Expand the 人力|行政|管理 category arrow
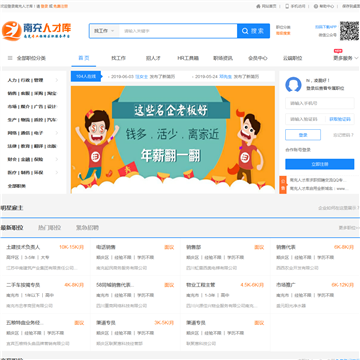The height and width of the screenshot is (360, 360). [57, 80]
